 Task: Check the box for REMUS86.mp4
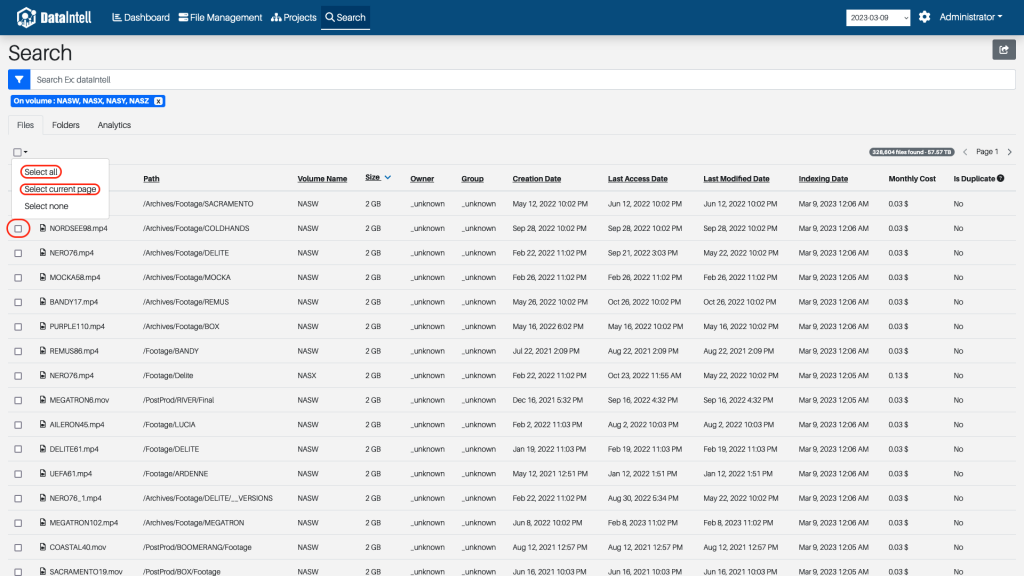coord(18,351)
